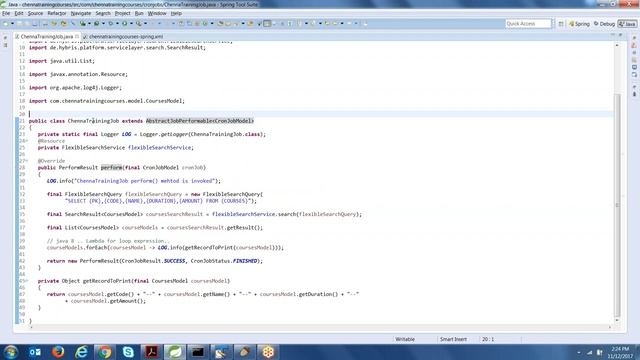Open the Project menu

click(122, 13)
